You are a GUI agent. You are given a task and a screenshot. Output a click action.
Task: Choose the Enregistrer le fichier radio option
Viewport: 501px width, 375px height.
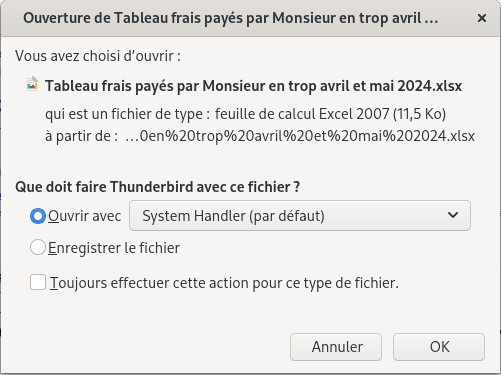point(38,248)
